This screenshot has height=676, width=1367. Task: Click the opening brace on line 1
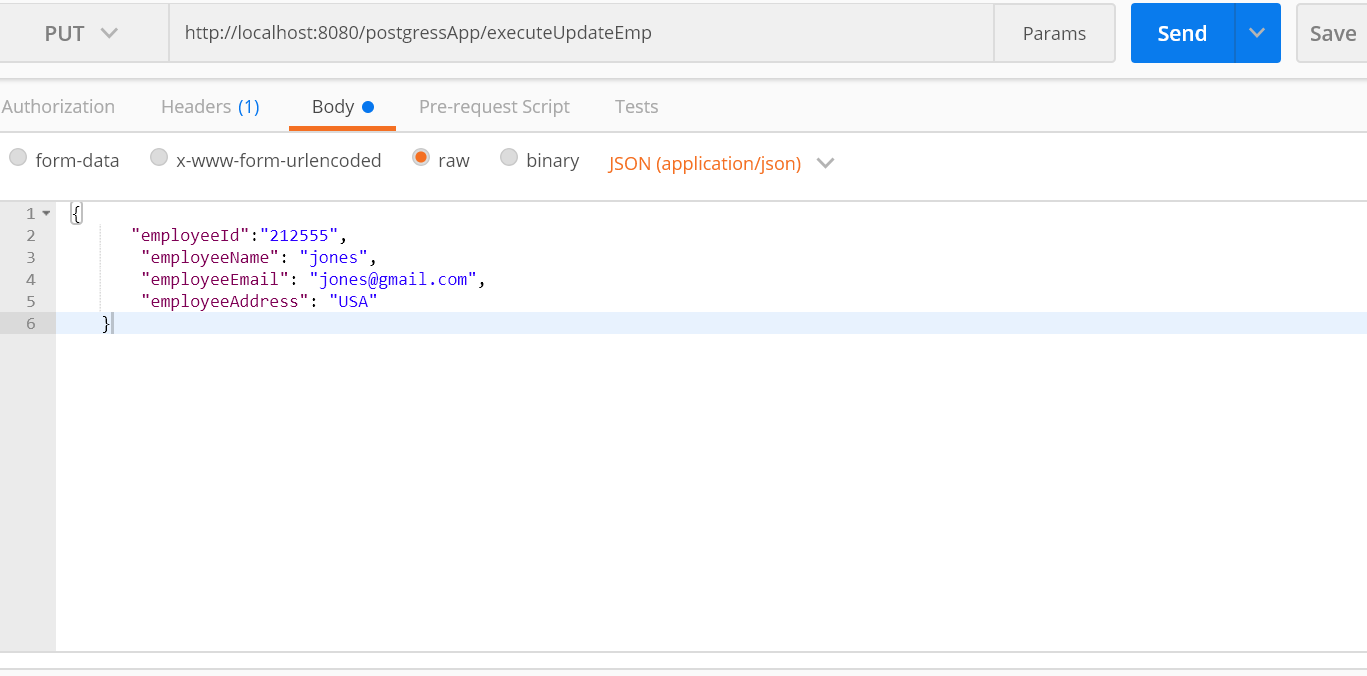pos(76,213)
